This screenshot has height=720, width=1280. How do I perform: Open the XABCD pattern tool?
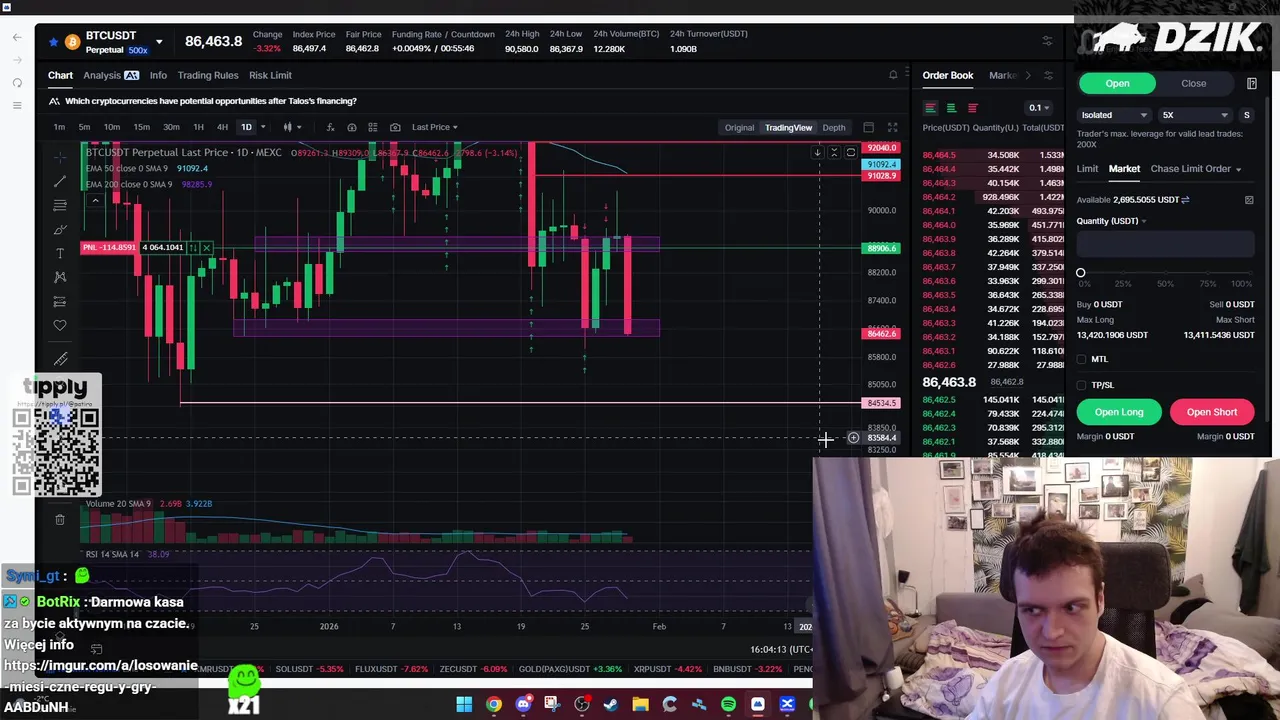(60, 277)
